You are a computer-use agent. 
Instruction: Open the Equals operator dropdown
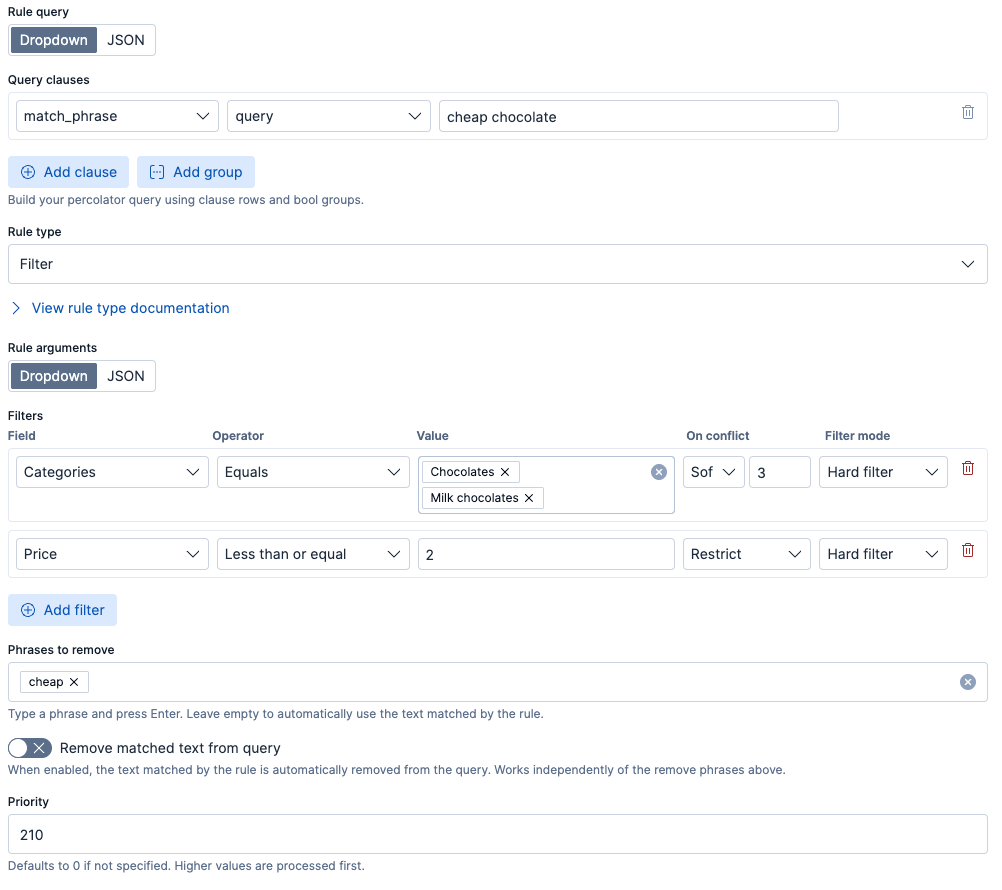coord(313,472)
